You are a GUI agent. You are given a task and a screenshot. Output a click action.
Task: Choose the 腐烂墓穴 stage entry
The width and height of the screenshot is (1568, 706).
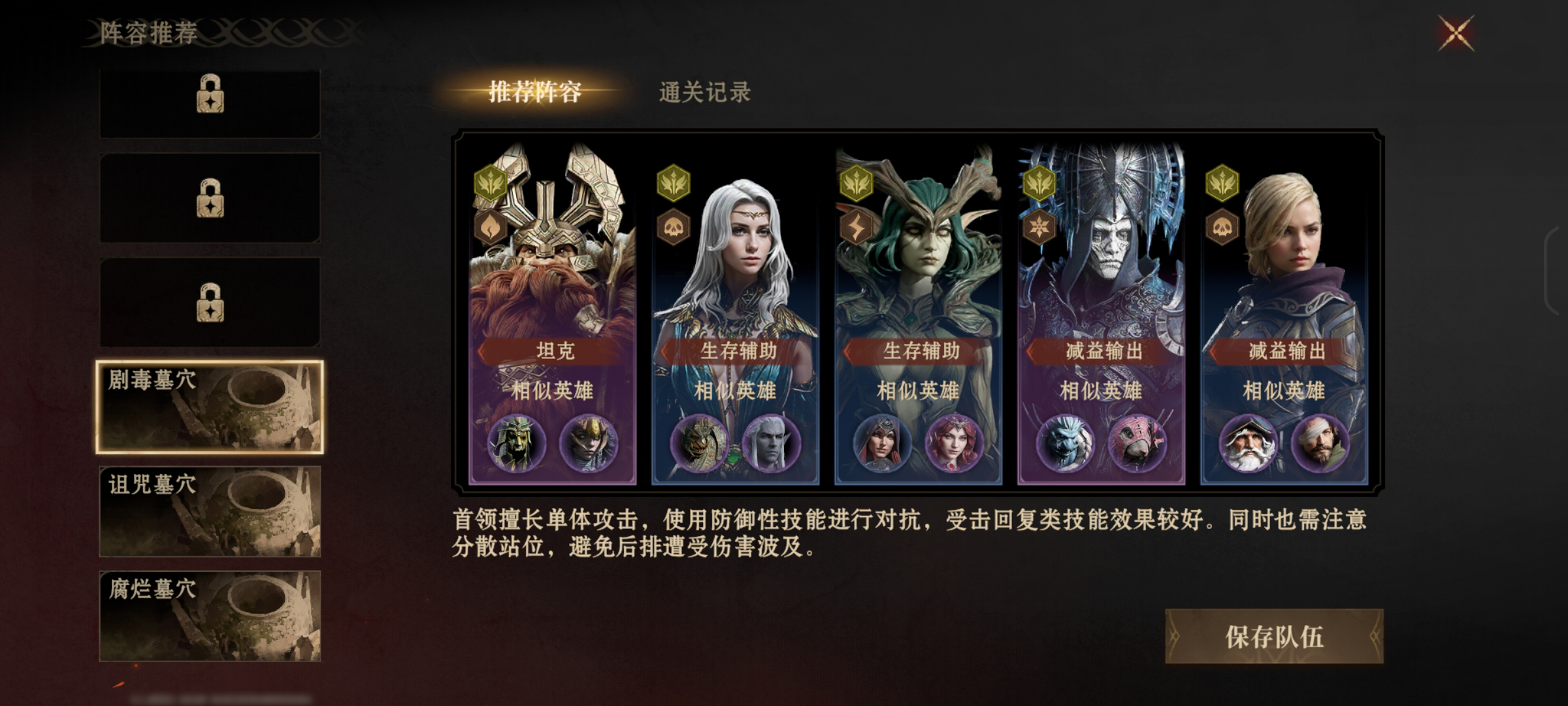click(x=210, y=616)
